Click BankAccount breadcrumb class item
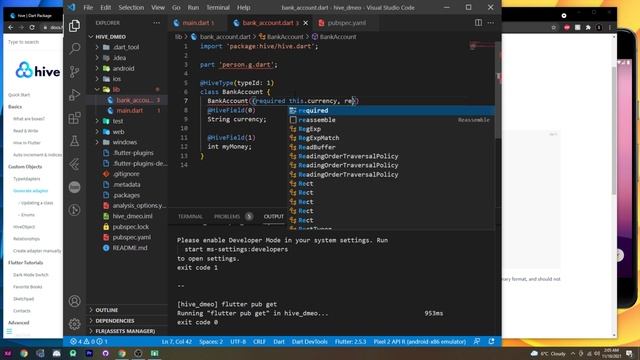Screen dimensions: 640x360 282,37
